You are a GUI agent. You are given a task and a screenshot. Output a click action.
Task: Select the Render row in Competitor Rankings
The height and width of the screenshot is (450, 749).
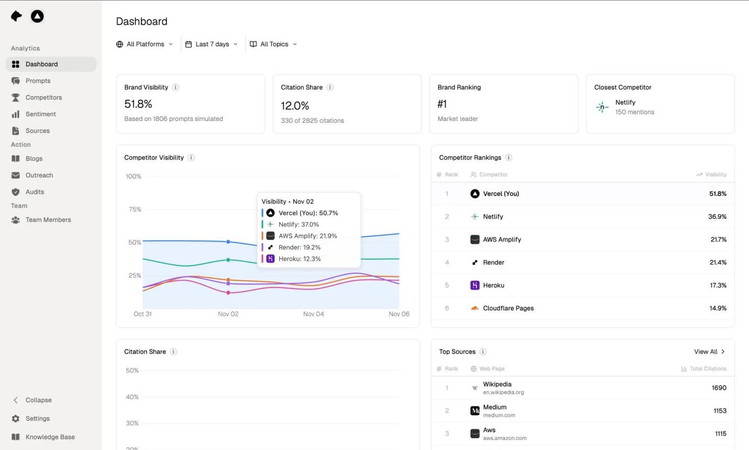[582, 262]
